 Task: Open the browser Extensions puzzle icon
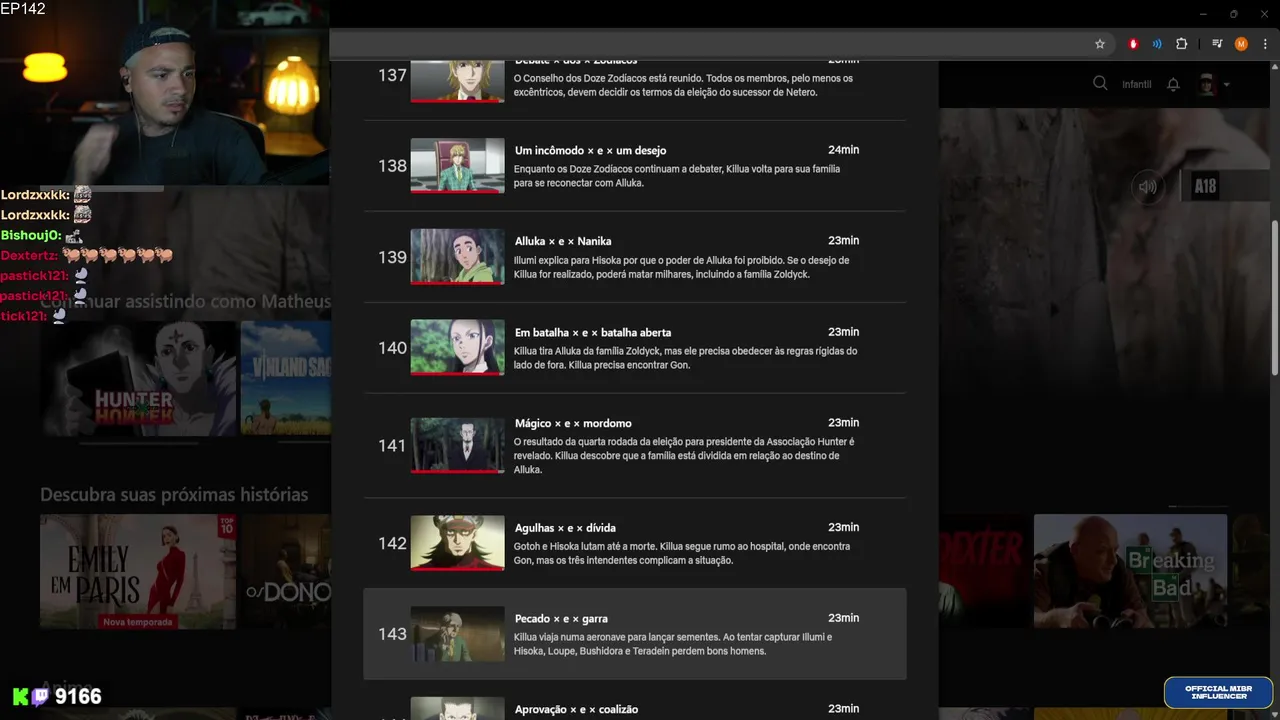point(1181,44)
